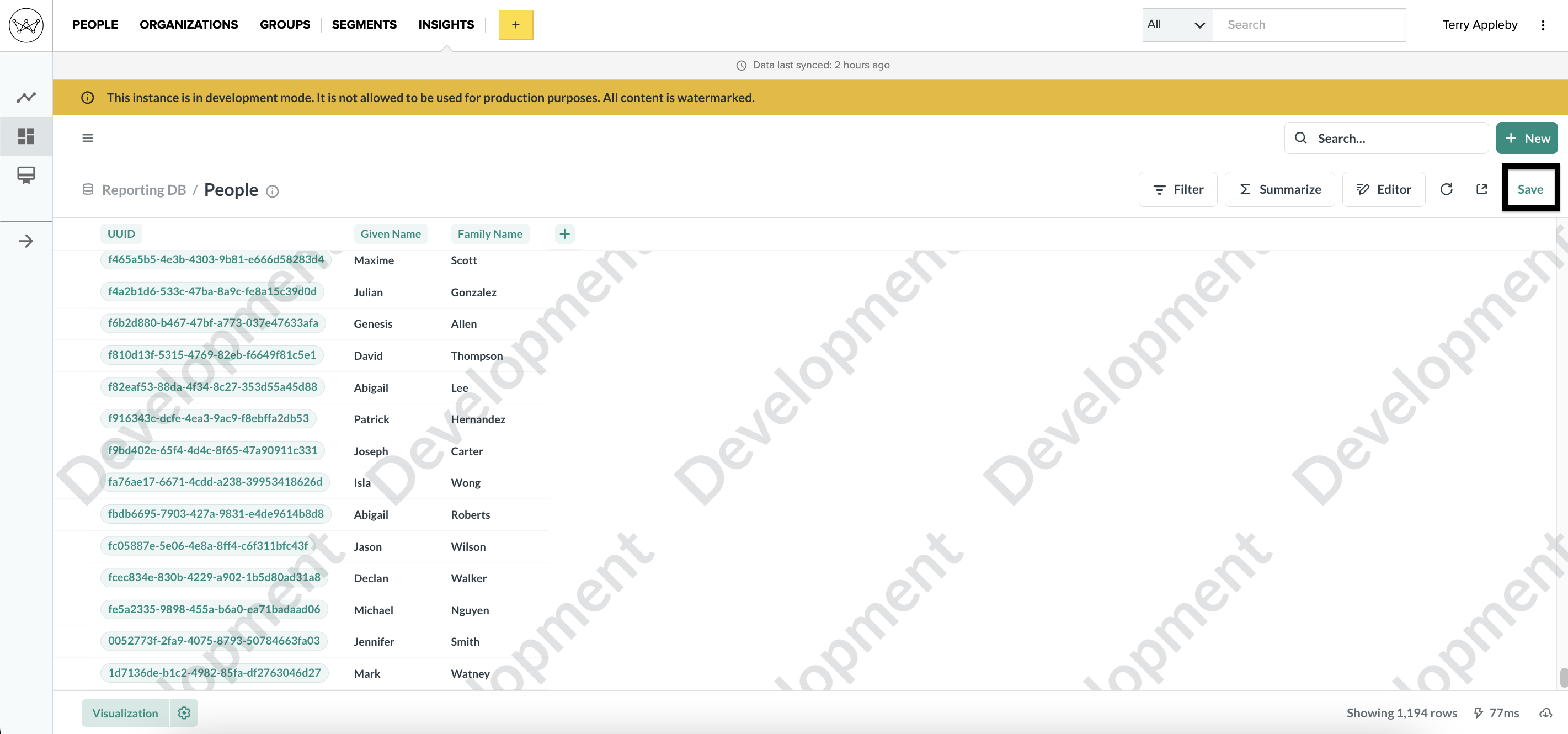Open visualization settings gear
This screenshot has height=734, width=1568.
pyautogui.click(x=184, y=712)
